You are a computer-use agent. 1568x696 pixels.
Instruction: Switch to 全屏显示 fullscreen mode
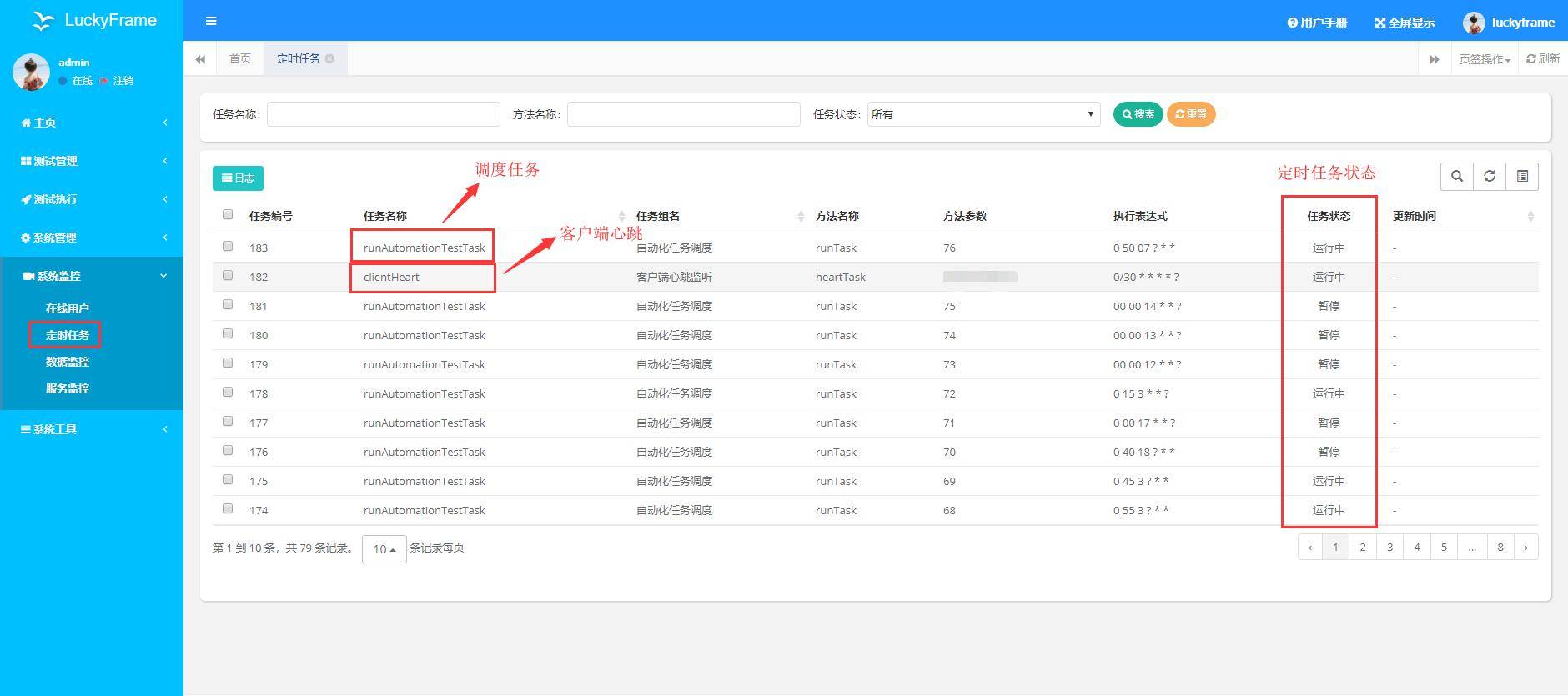pos(1405,23)
